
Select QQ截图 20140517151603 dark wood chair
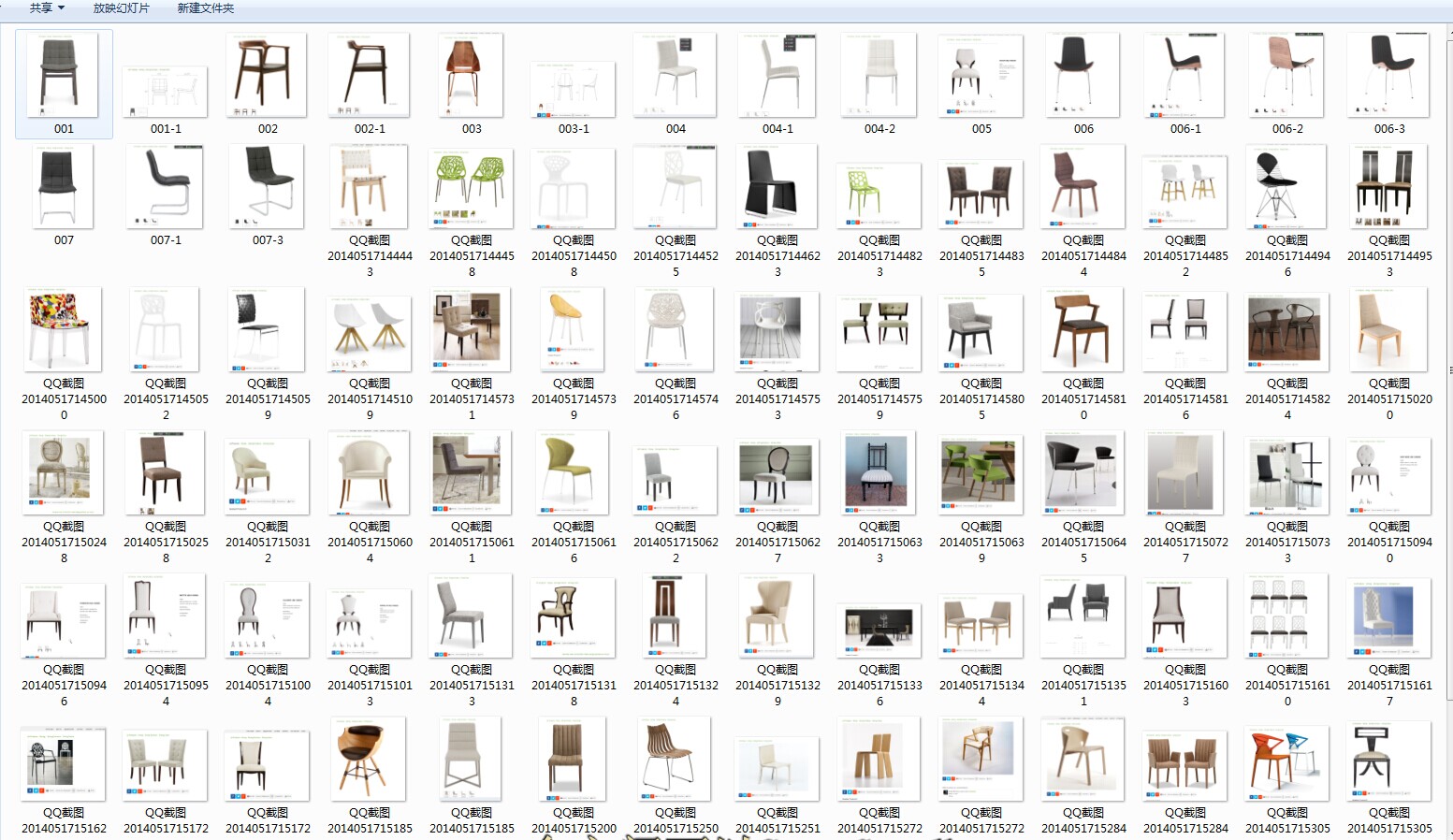coord(1185,617)
